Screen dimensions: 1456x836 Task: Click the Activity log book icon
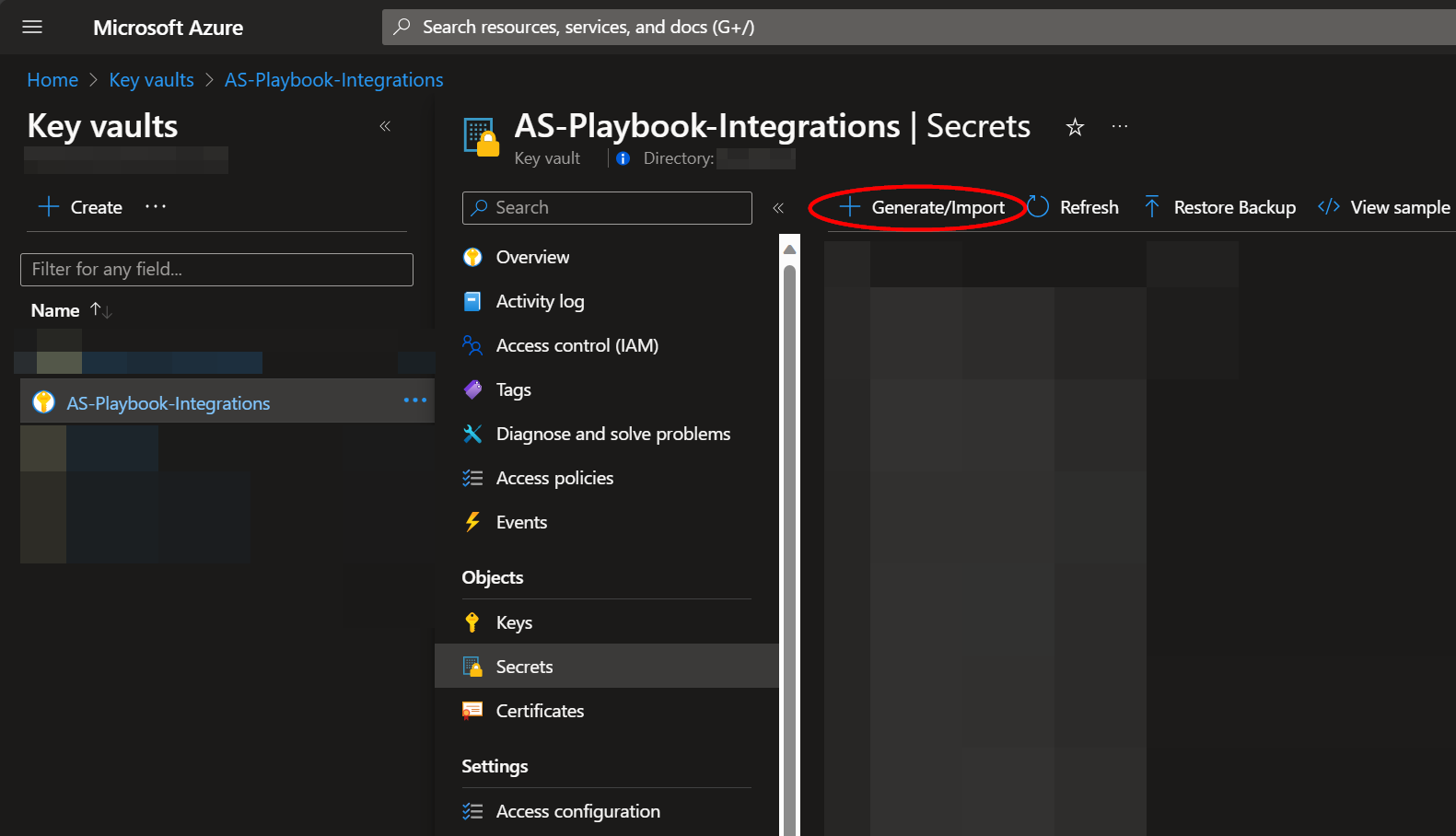pyautogui.click(x=472, y=301)
